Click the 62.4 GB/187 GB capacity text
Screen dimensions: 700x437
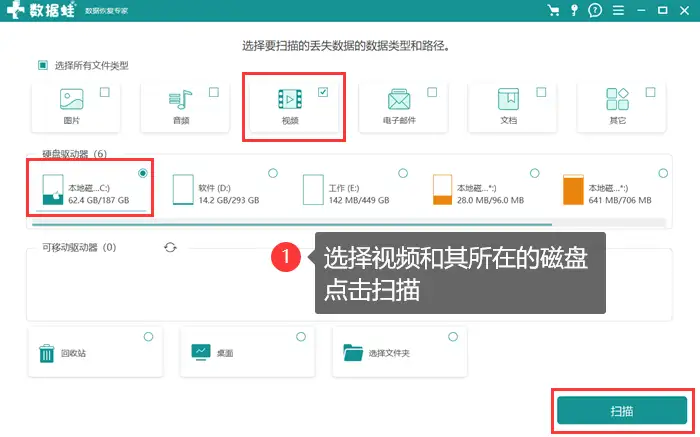tap(99, 200)
